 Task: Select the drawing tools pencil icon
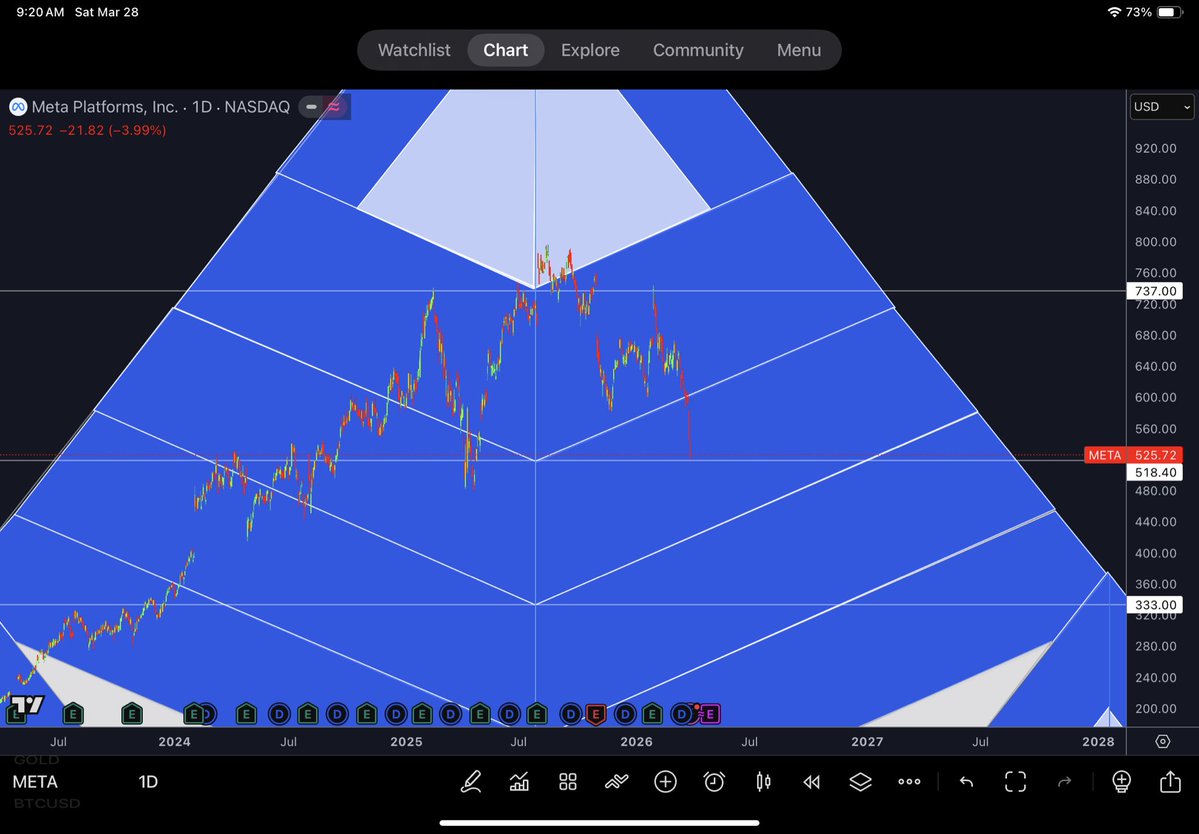471,781
